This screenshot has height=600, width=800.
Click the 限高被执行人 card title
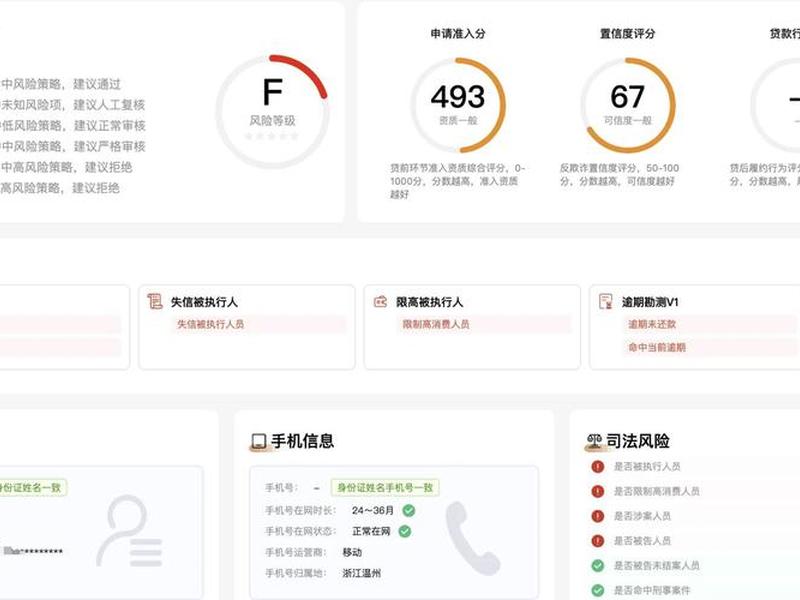click(430, 302)
